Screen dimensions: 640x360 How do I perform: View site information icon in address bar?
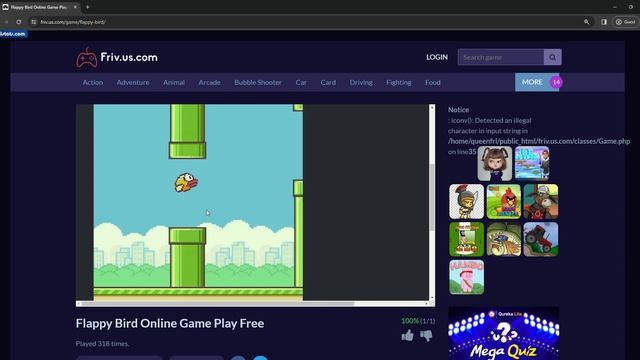pos(34,22)
